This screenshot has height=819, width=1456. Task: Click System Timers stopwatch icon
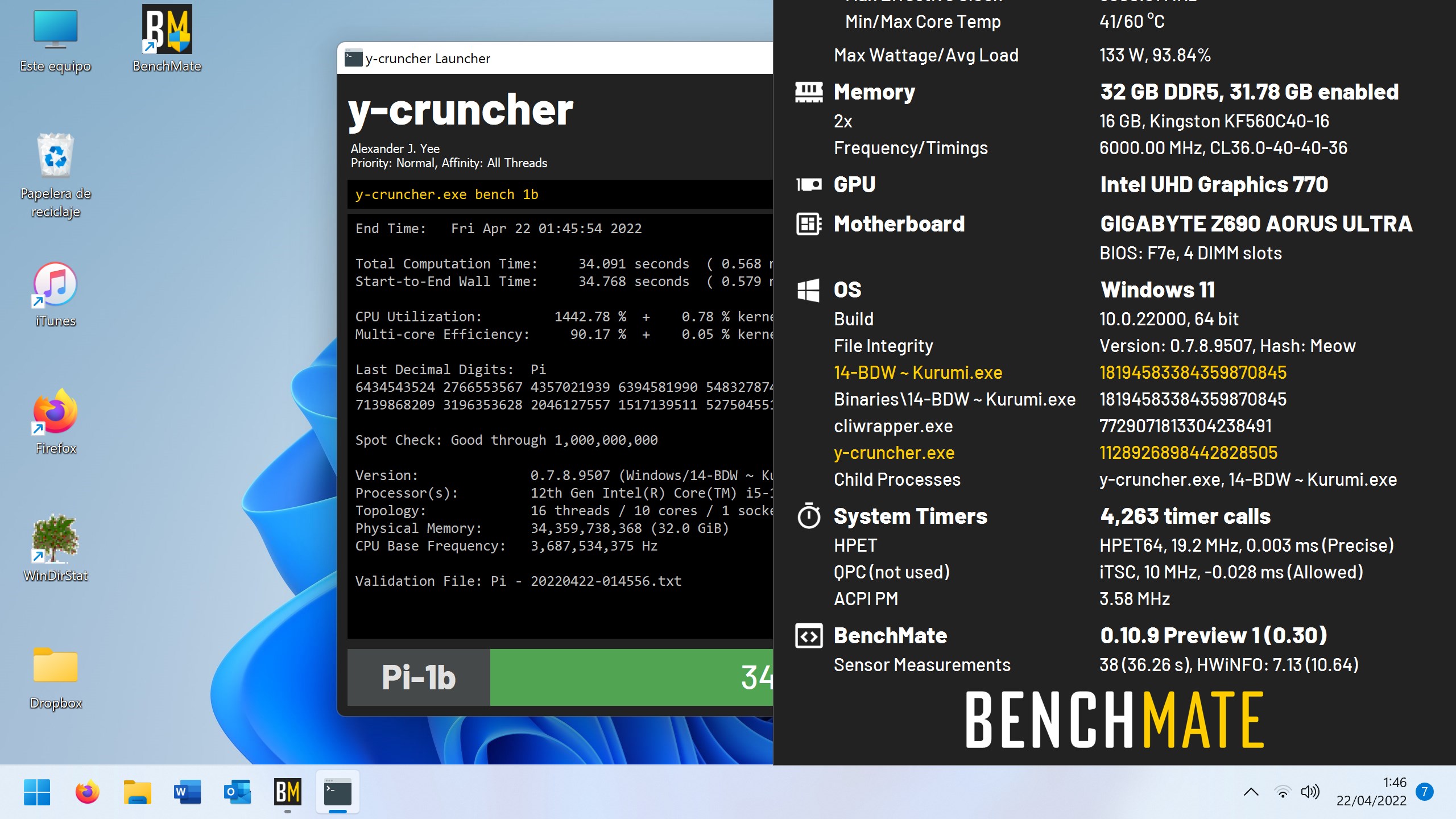pos(808,516)
